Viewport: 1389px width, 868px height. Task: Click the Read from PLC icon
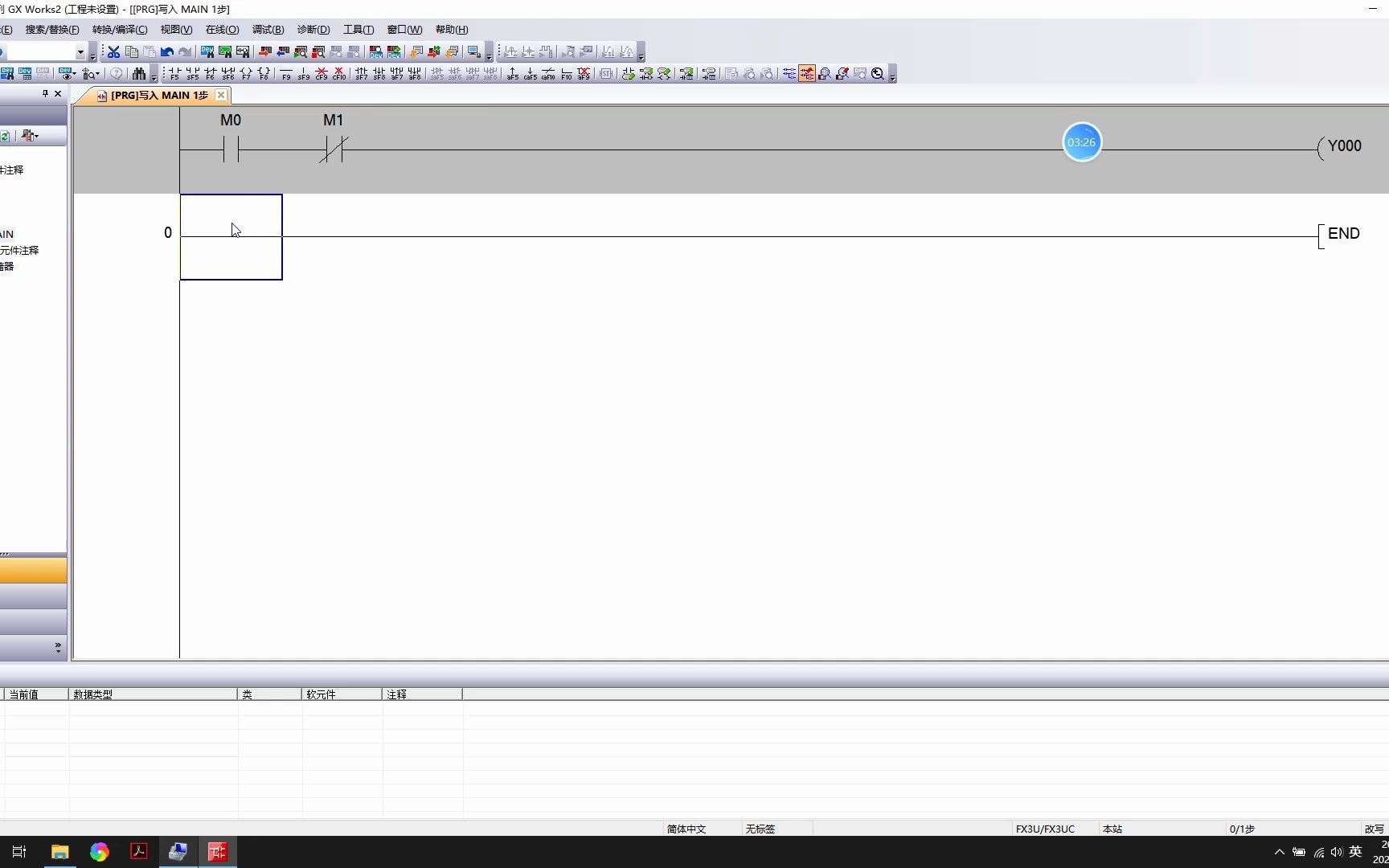pos(283,51)
